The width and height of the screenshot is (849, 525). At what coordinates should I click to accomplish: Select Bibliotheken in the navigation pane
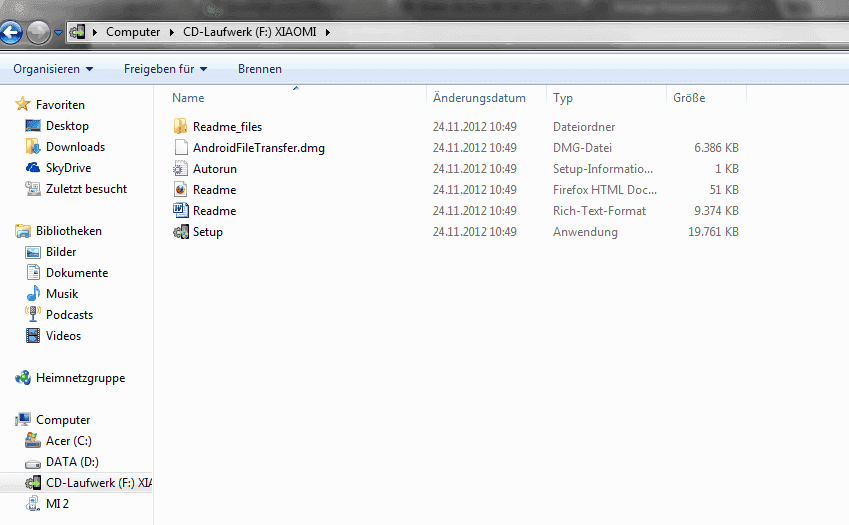pos(69,231)
